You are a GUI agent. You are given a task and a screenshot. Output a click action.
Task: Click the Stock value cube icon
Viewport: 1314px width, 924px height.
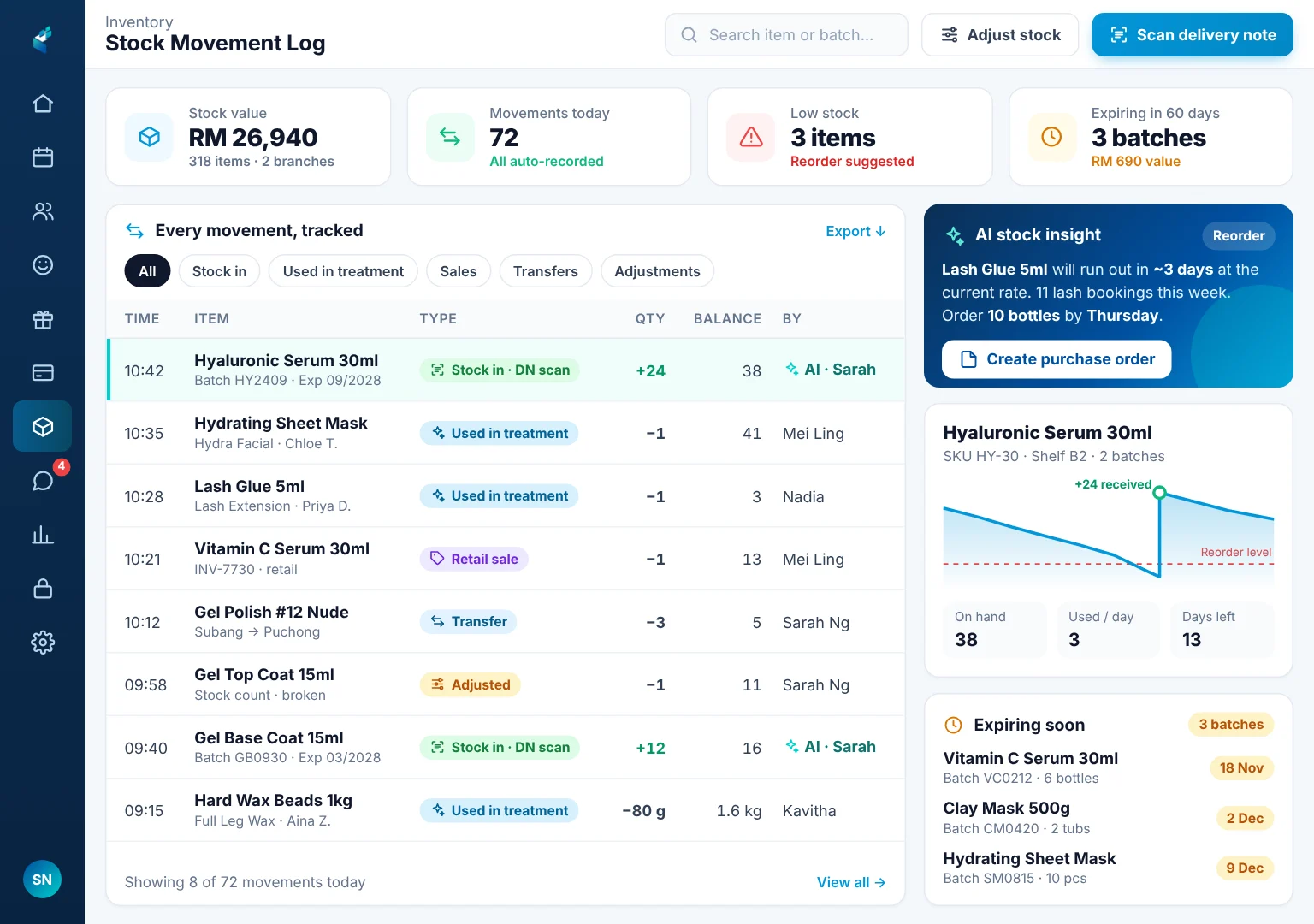pyautogui.click(x=150, y=137)
